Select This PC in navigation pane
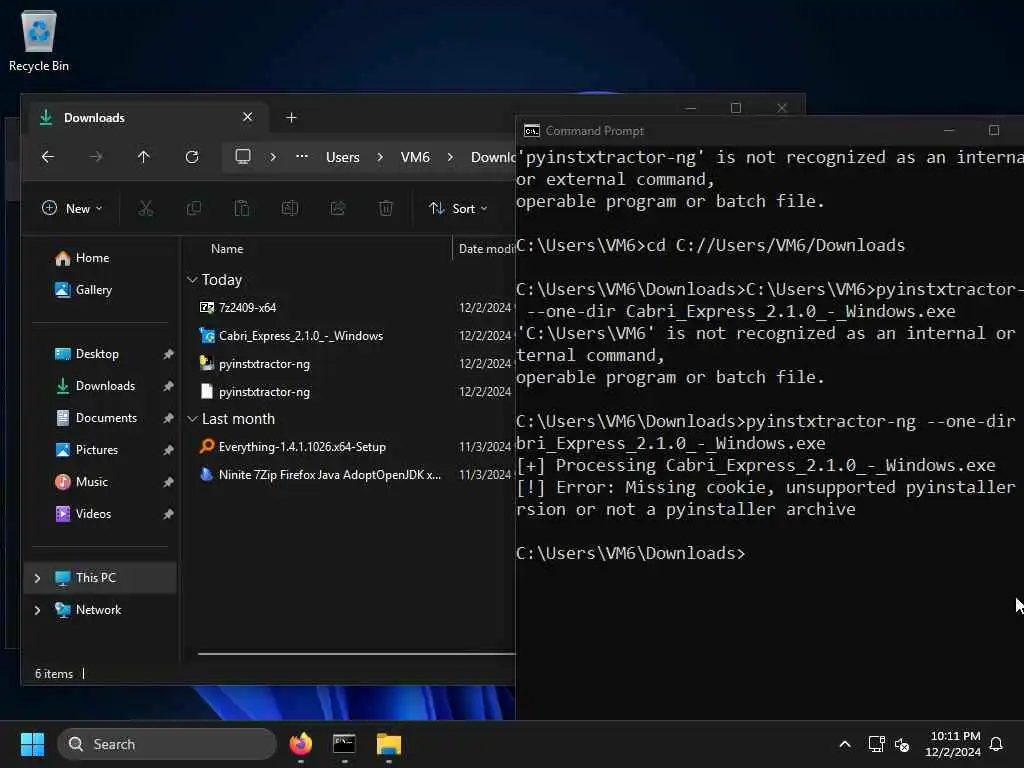Image resolution: width=1024 pixels, height=768 pixels. click(x=100, y=578)
